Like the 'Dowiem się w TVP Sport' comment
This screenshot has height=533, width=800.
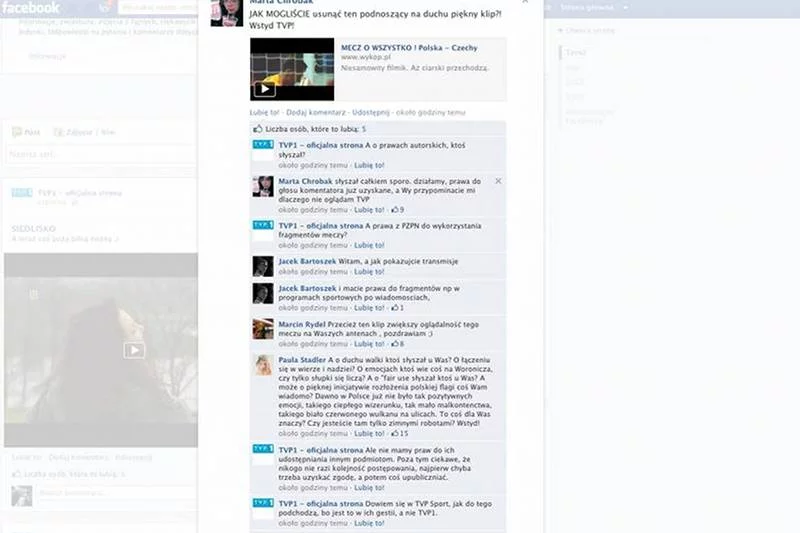click(x=369, y=523)
